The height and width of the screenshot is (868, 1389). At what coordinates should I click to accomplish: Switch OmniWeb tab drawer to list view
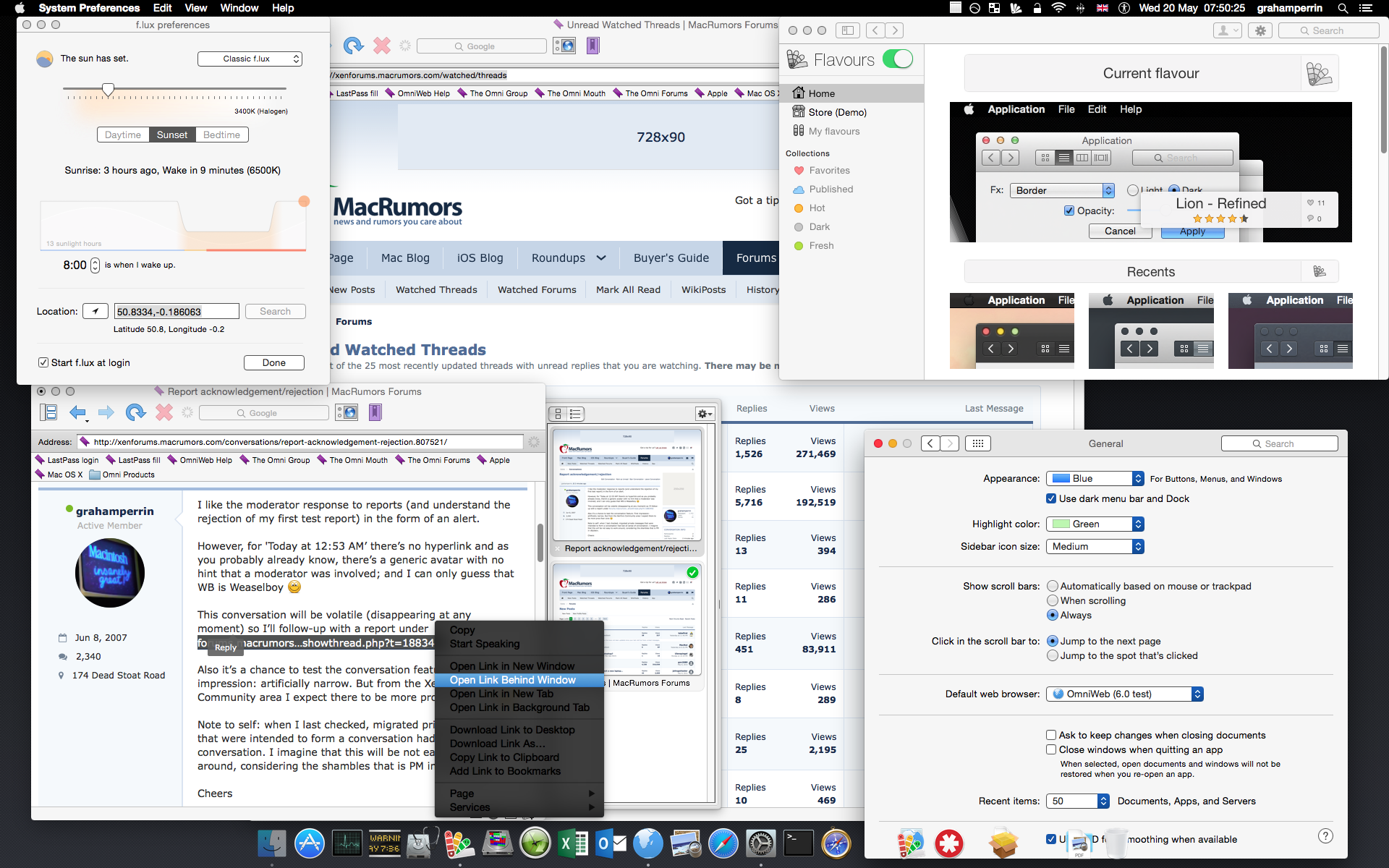(576, 414)
